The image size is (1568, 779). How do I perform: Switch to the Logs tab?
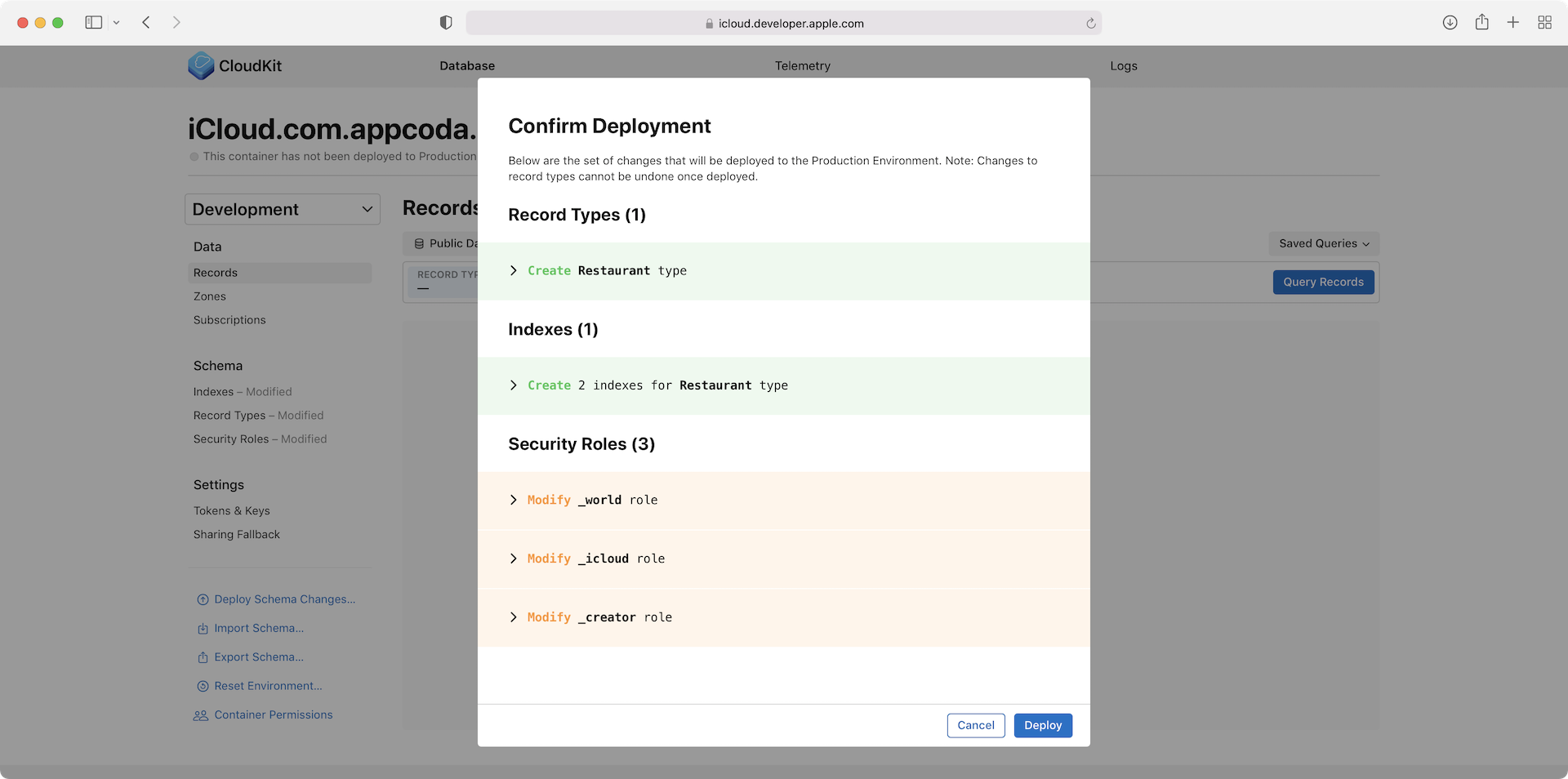click(x=1123, y=66)
